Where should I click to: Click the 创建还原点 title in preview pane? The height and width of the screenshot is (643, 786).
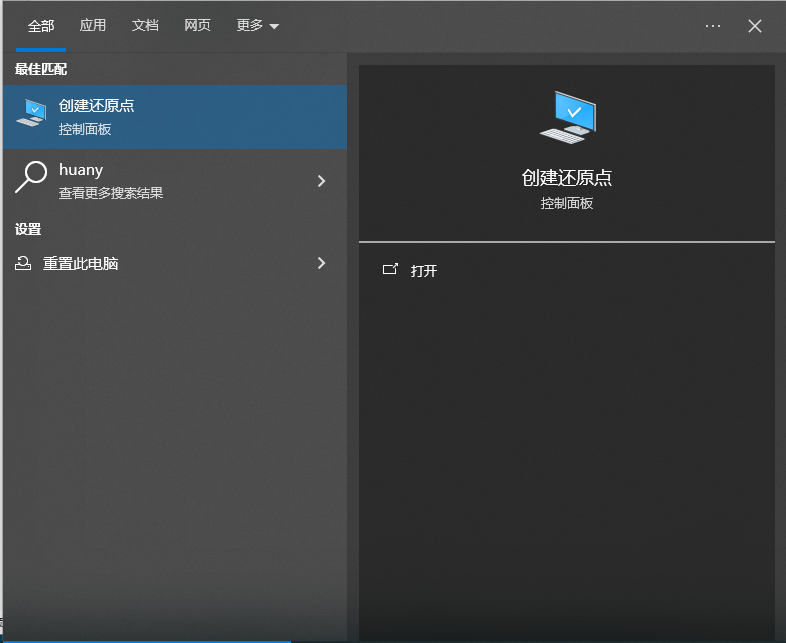[566, 178]
